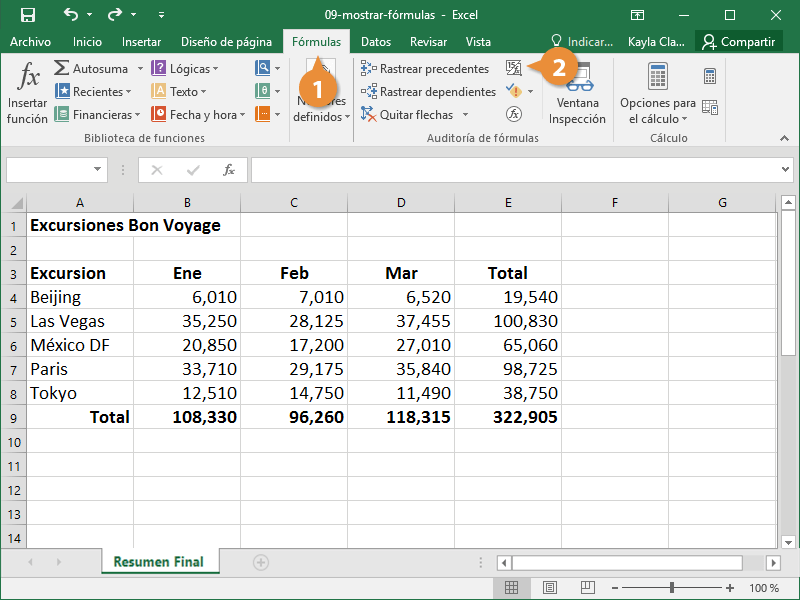This screenshot has width=800, height=600.
Task: Click the Evaluar fórmula fx circle icon
Action: [x=514, y=114]
